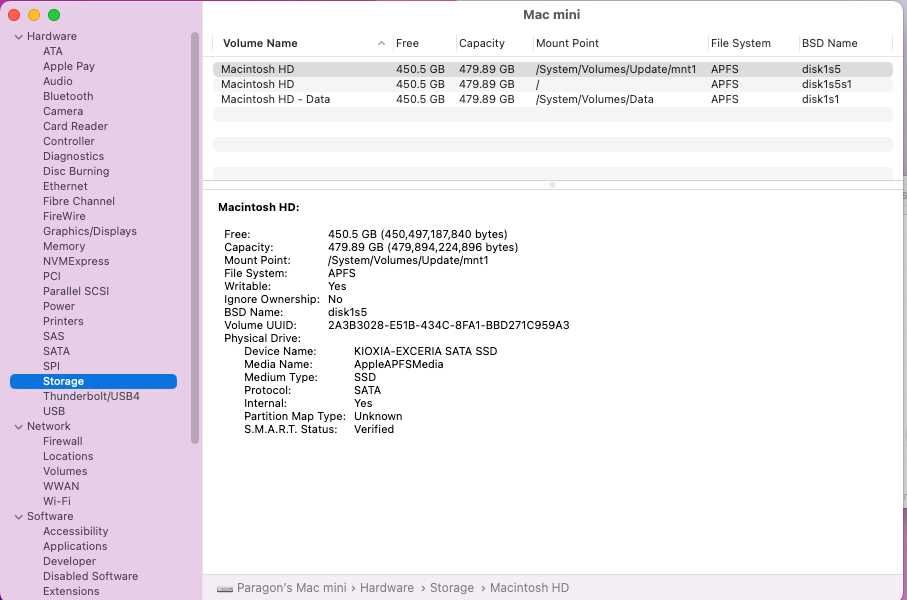Collapse the Network section chevron
907x600 pixels.
pyautogui.click(x=19, y=426)
